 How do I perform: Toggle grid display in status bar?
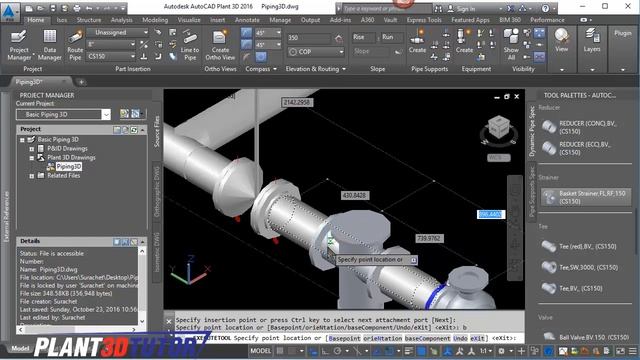pos(280,351)
